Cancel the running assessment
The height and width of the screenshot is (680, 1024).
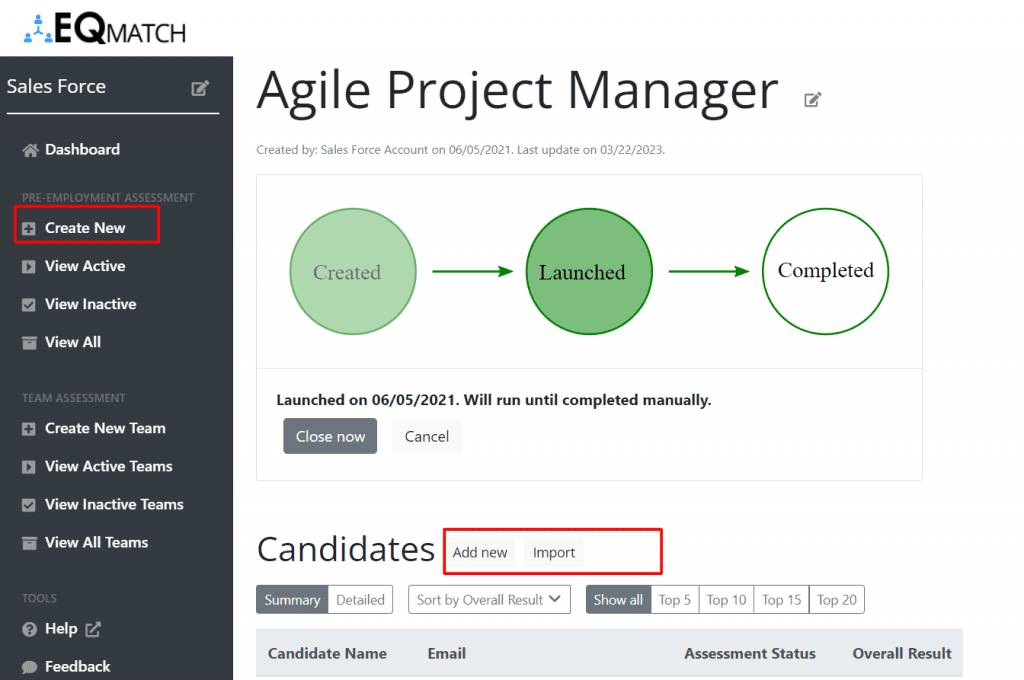click(427, 436)
